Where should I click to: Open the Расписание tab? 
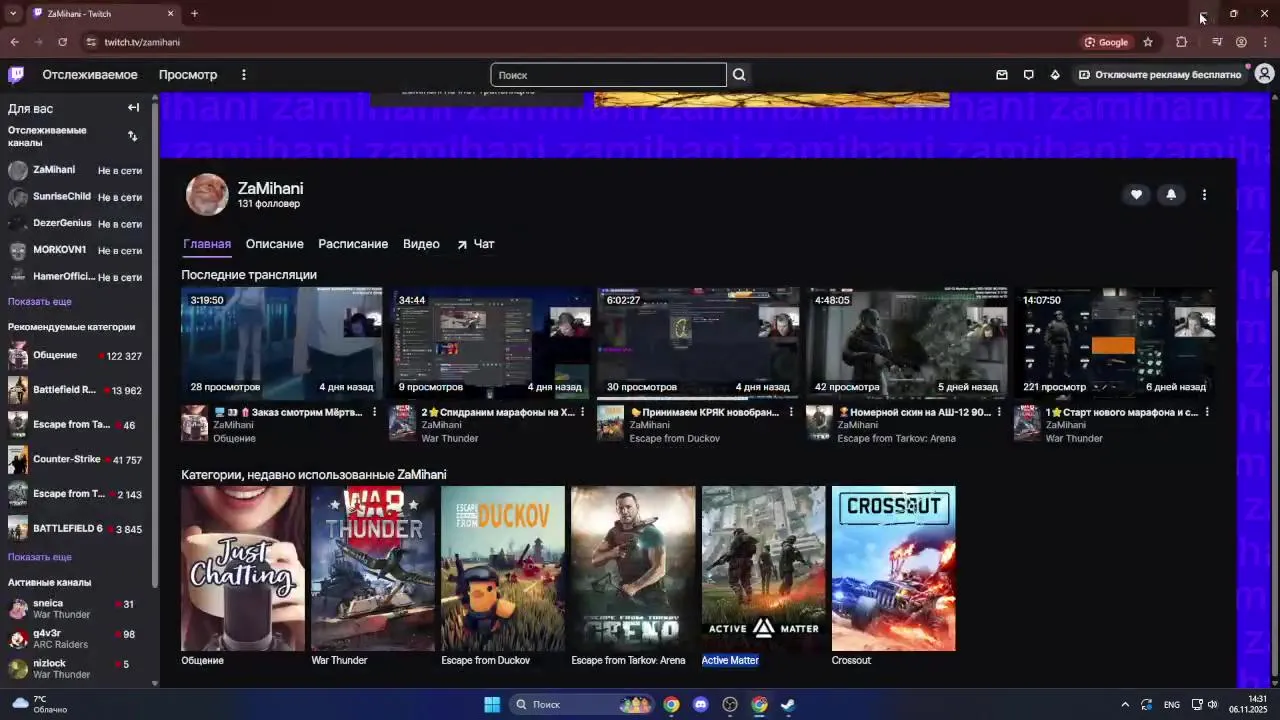pos(353,244)
